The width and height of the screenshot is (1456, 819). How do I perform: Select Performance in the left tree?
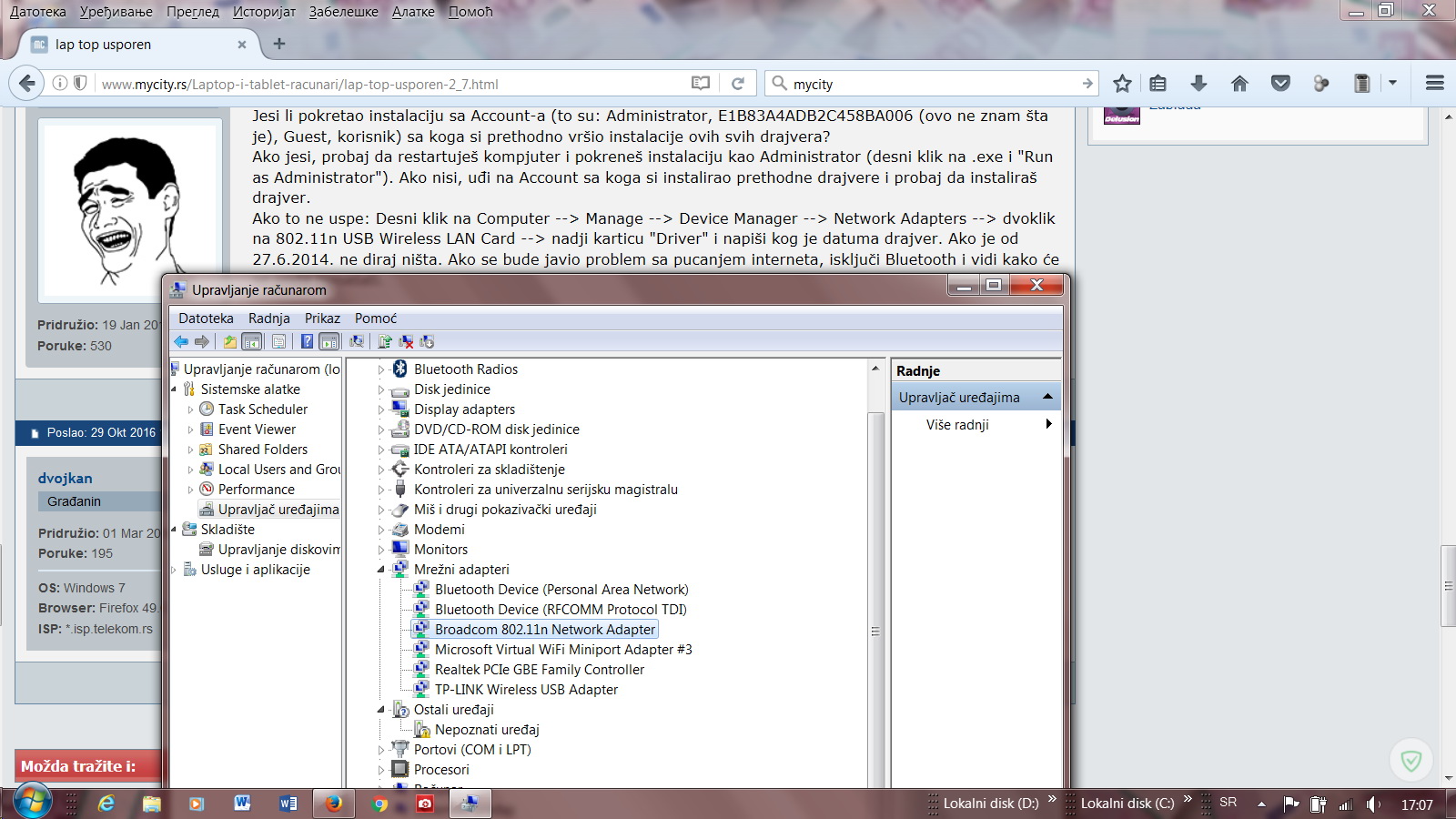click(256, 490)
